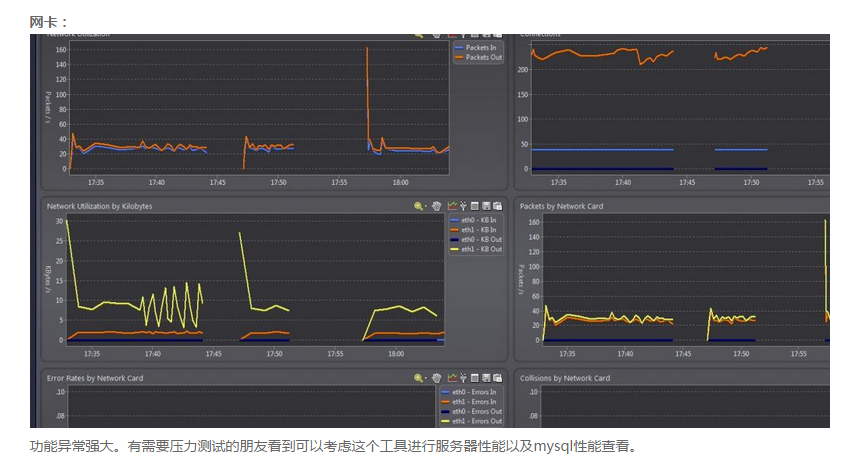Show data table icon in Kilobytes panel
858x470 pixels.
(x=474, y=206)
